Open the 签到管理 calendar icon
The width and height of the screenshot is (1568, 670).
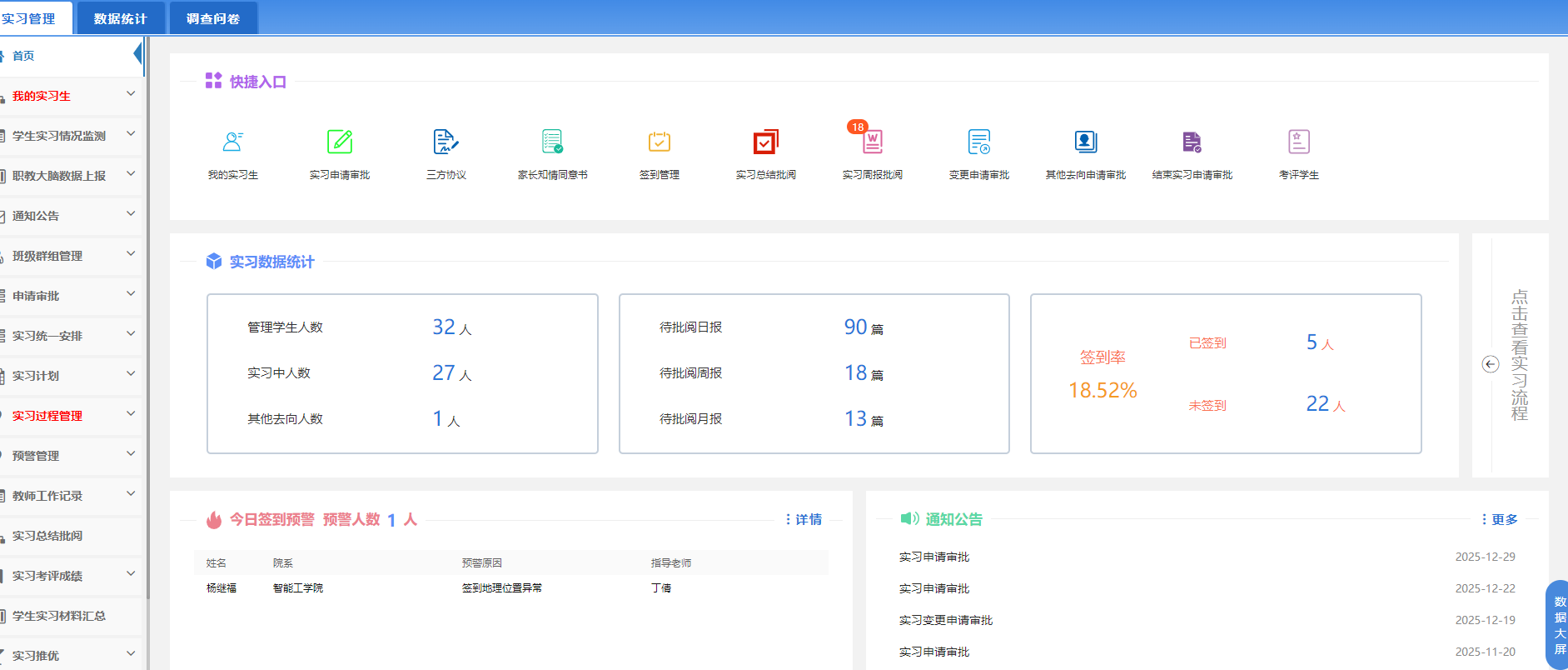(x=659, y=142)
